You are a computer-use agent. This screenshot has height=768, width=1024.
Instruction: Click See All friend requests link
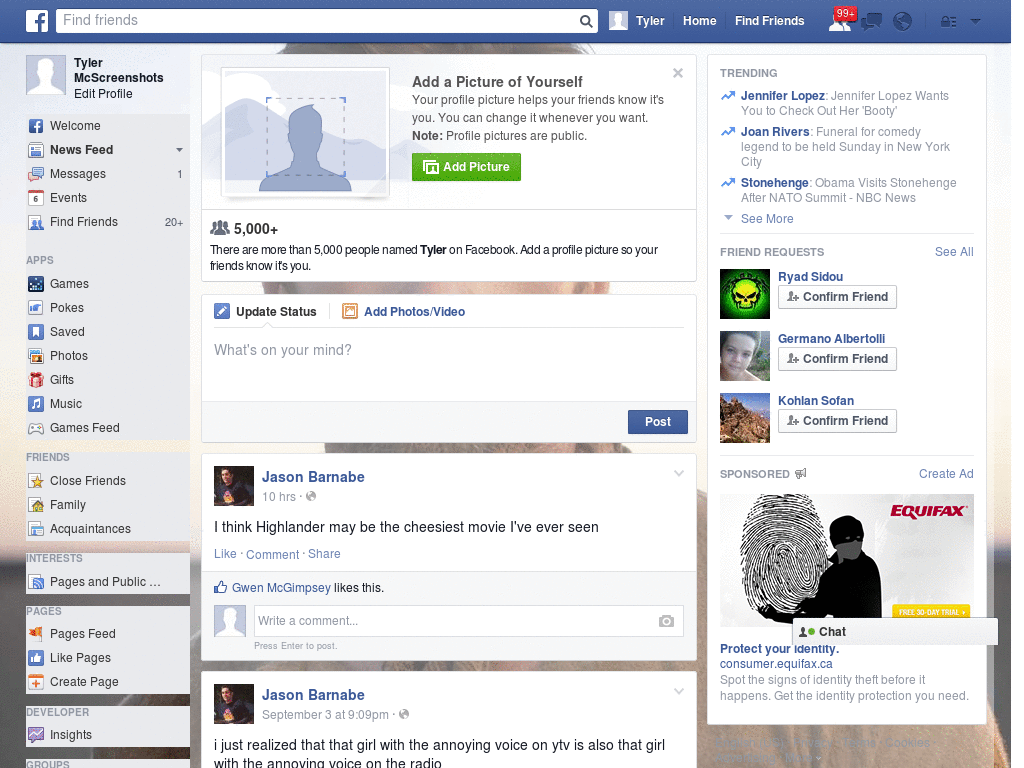953,252
